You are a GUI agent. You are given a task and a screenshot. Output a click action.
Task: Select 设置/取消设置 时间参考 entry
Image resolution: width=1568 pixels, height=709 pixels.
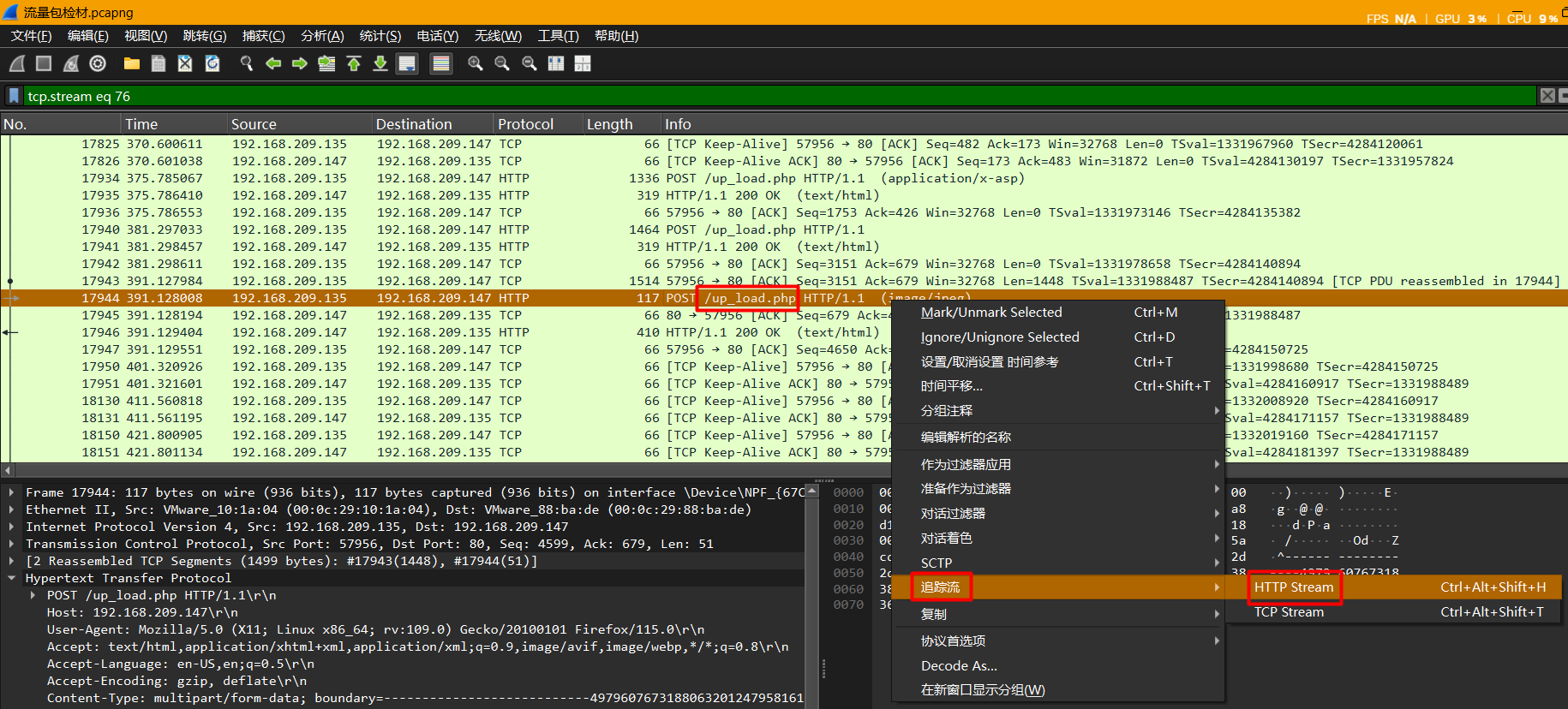click(1058, 362)
